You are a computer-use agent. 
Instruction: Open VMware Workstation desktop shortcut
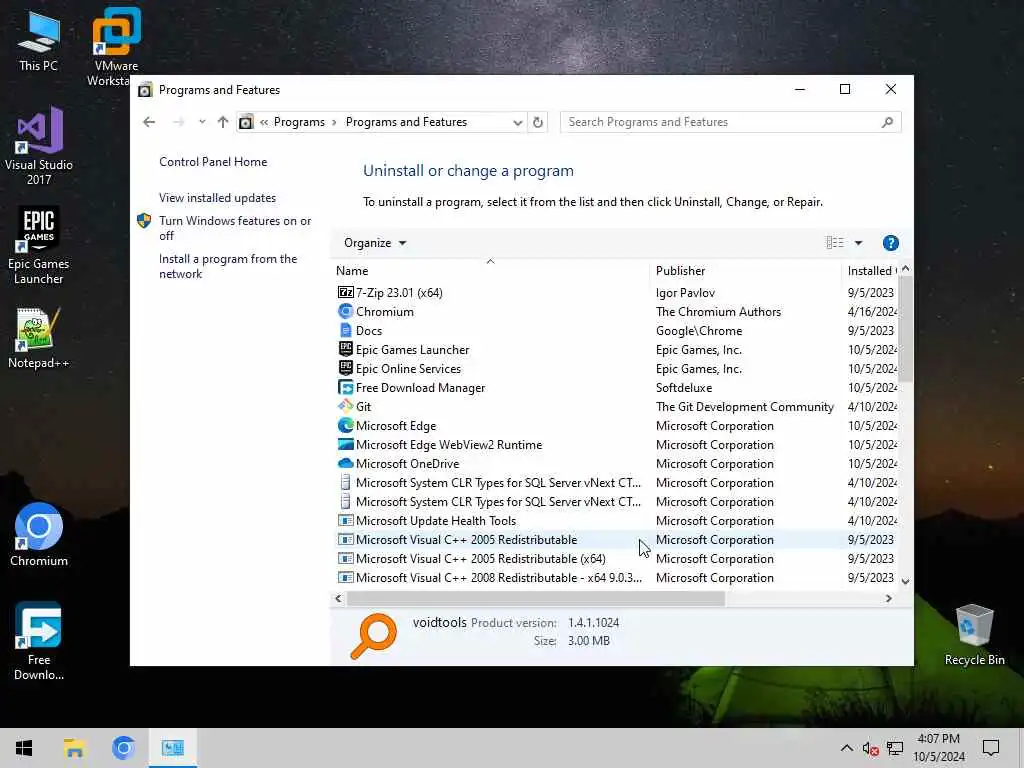(116, 47)
